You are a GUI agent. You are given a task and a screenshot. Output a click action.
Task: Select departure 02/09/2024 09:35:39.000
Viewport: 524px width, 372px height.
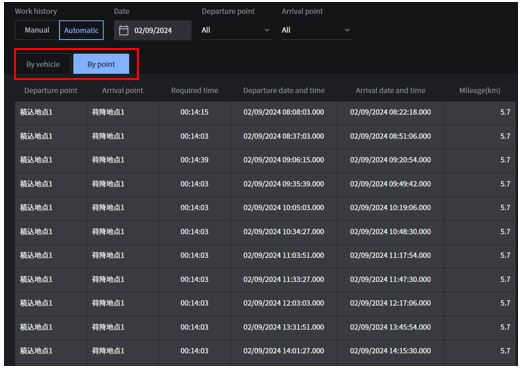point(284,184)
